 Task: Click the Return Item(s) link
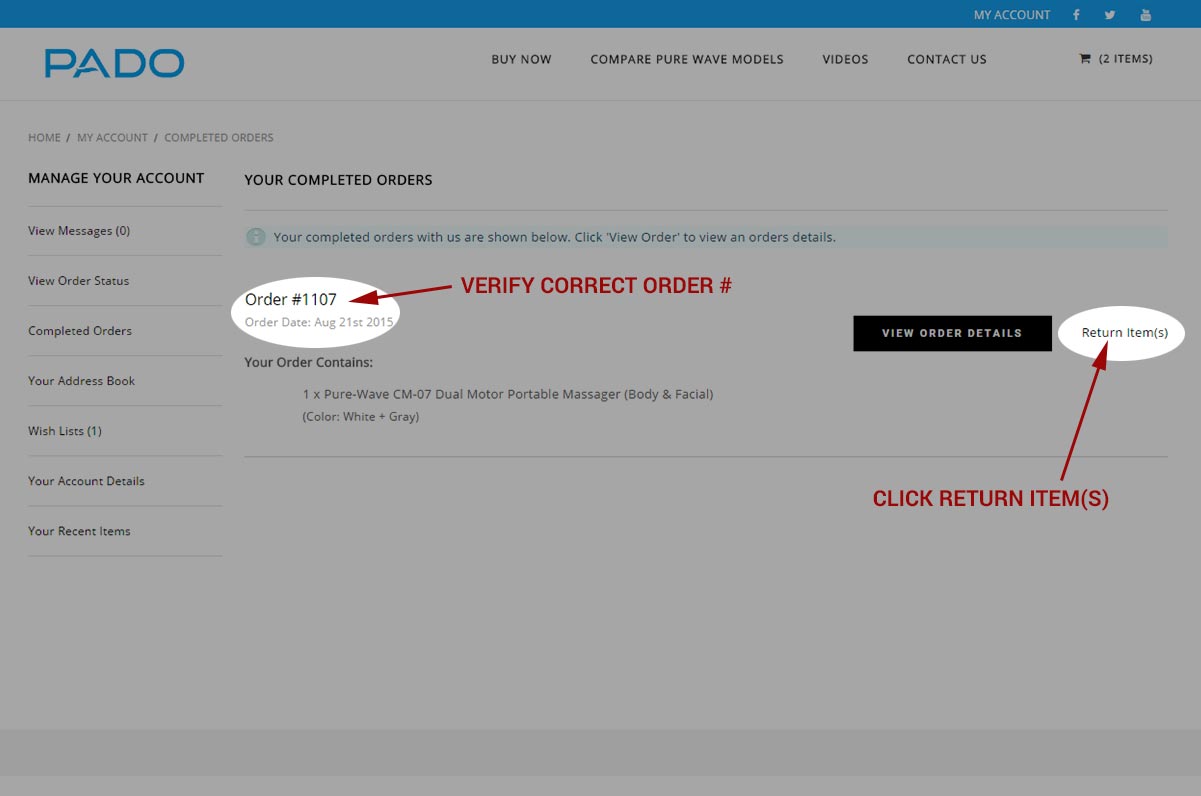[x=1124, y=333]
